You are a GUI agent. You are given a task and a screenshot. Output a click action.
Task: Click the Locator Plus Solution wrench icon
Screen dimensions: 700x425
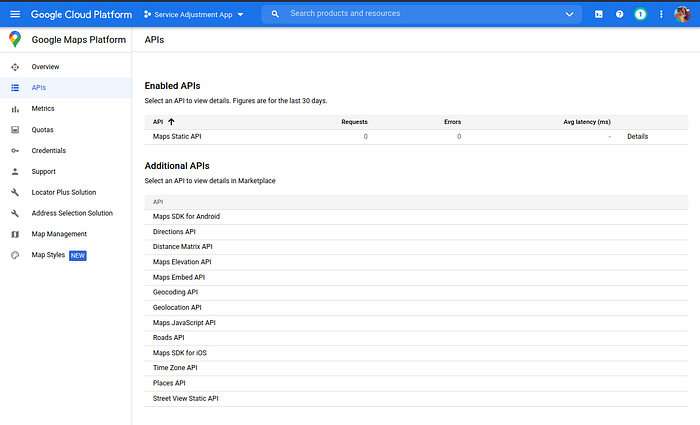[x=15, y=192]
